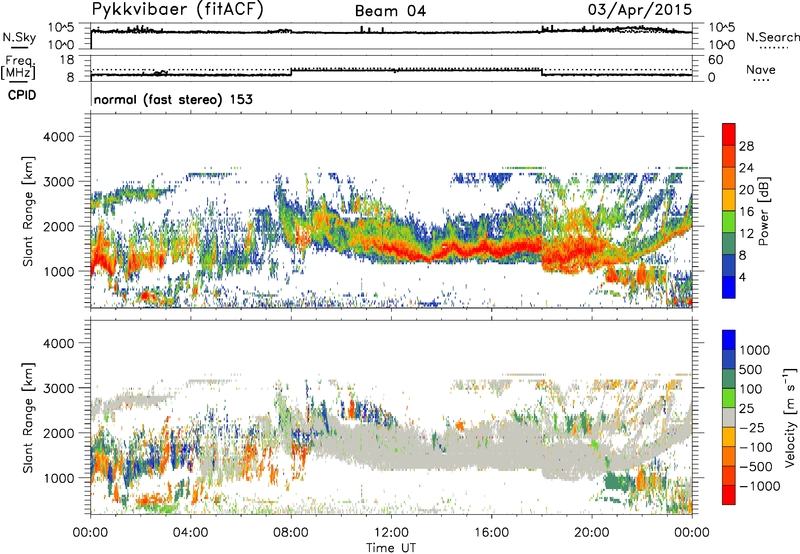Viewport: 800px width, 554px height.
Task: Click the "Time UT" axis title
Action: 391,548
